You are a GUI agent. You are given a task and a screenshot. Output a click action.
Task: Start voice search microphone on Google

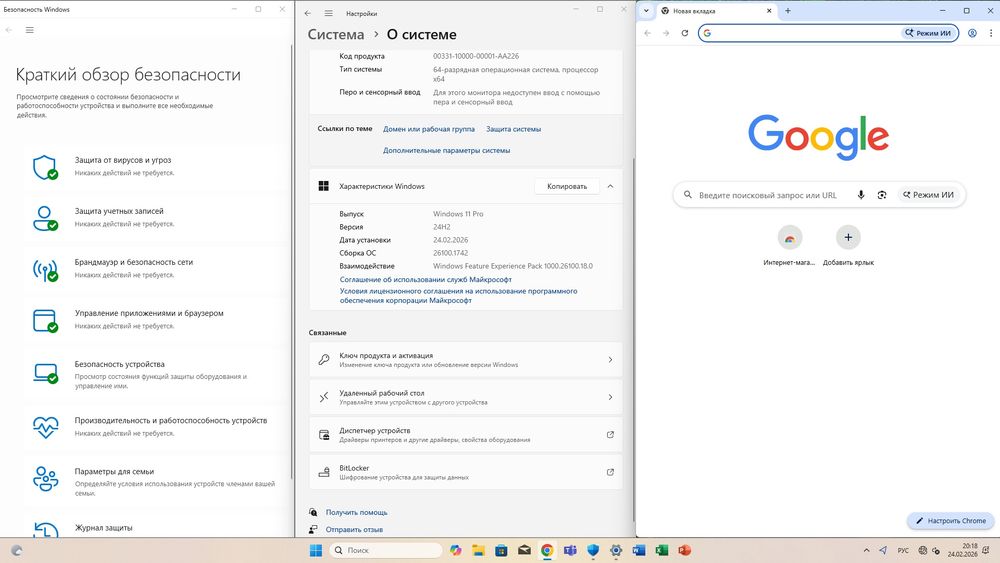(860, 194)
